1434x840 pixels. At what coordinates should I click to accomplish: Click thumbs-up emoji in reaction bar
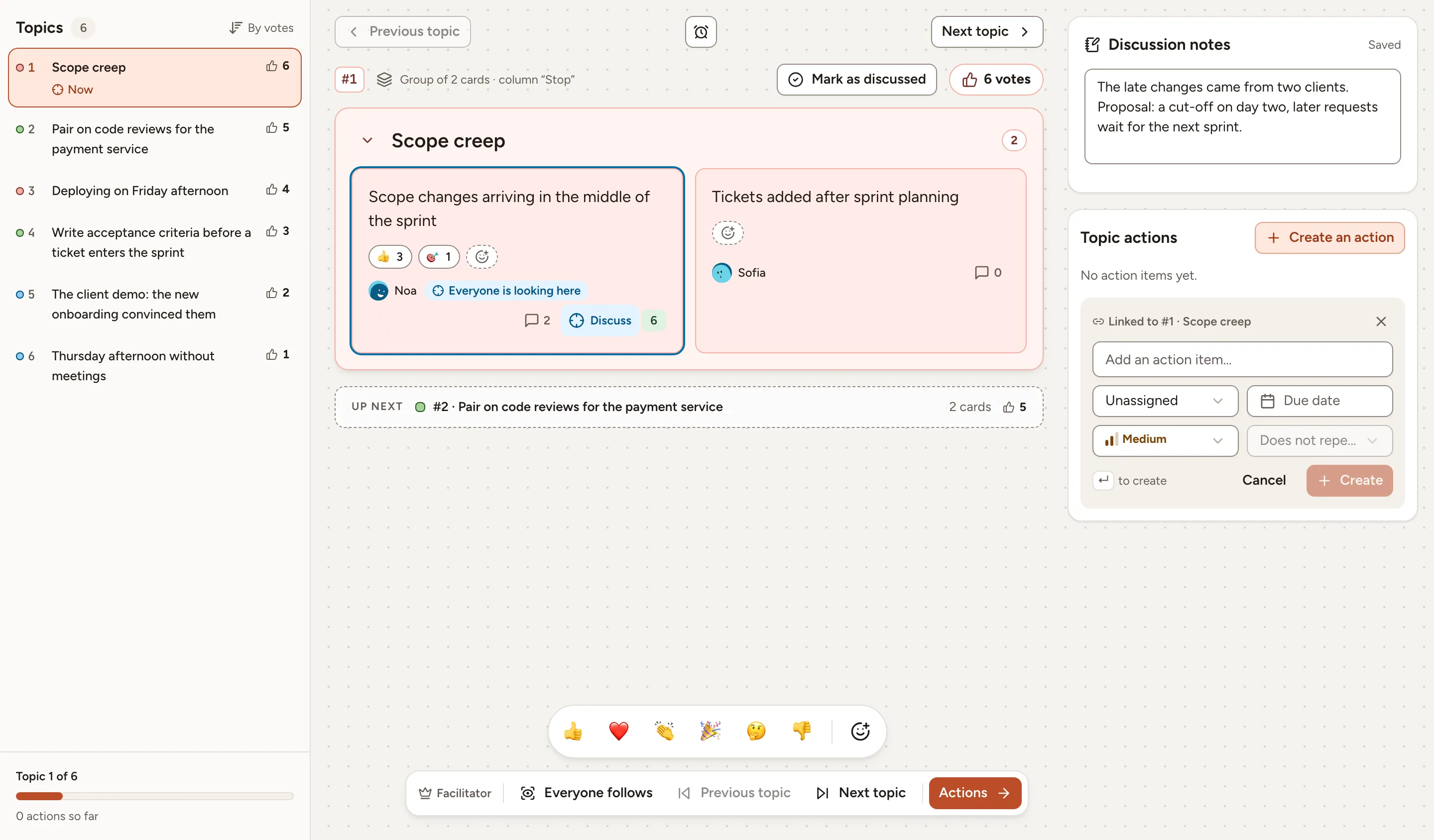pyautogui.click(x=573, y=731)
